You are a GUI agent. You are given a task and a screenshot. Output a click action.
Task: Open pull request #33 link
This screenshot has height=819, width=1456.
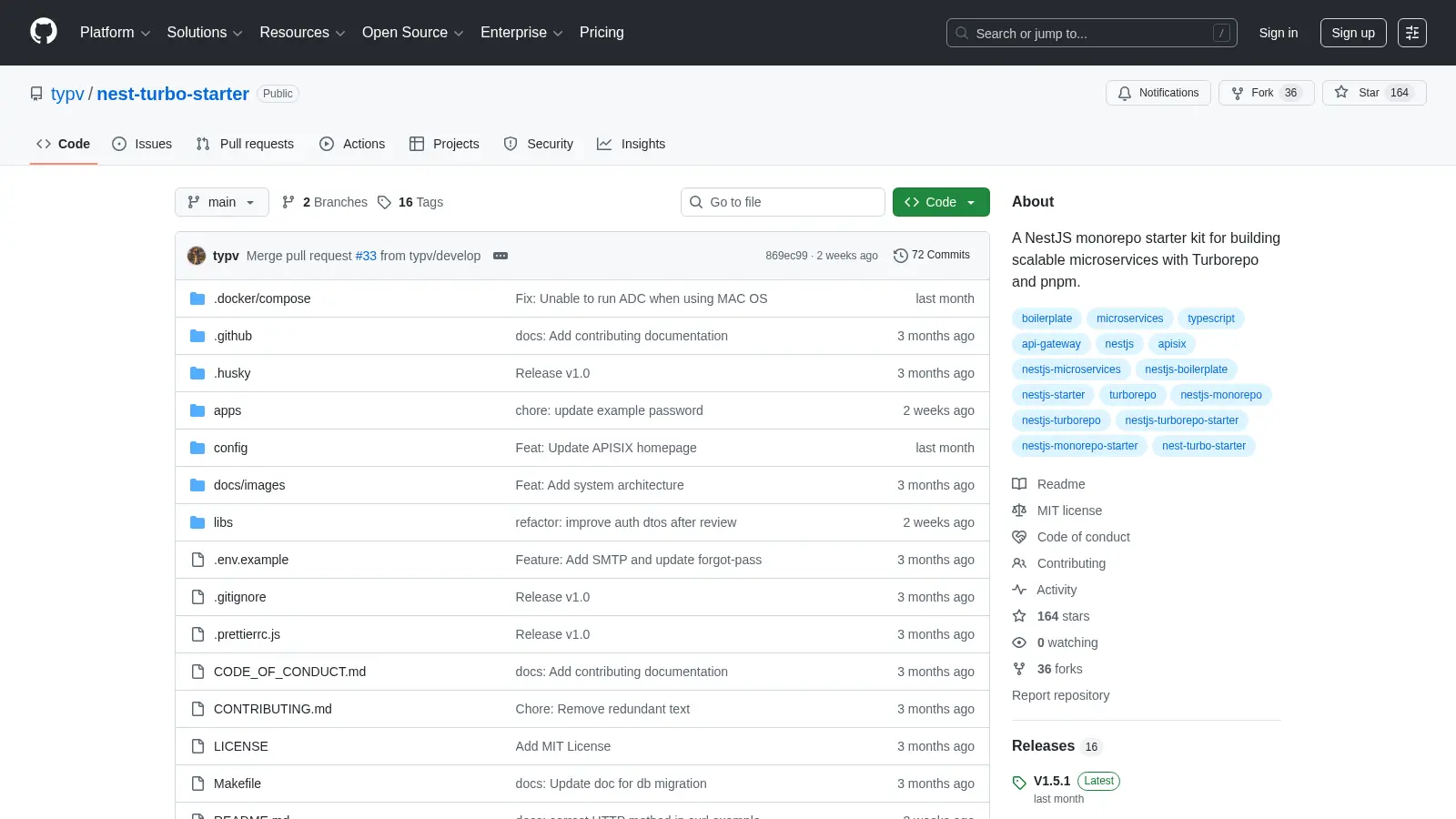click(x=366, y=256)
